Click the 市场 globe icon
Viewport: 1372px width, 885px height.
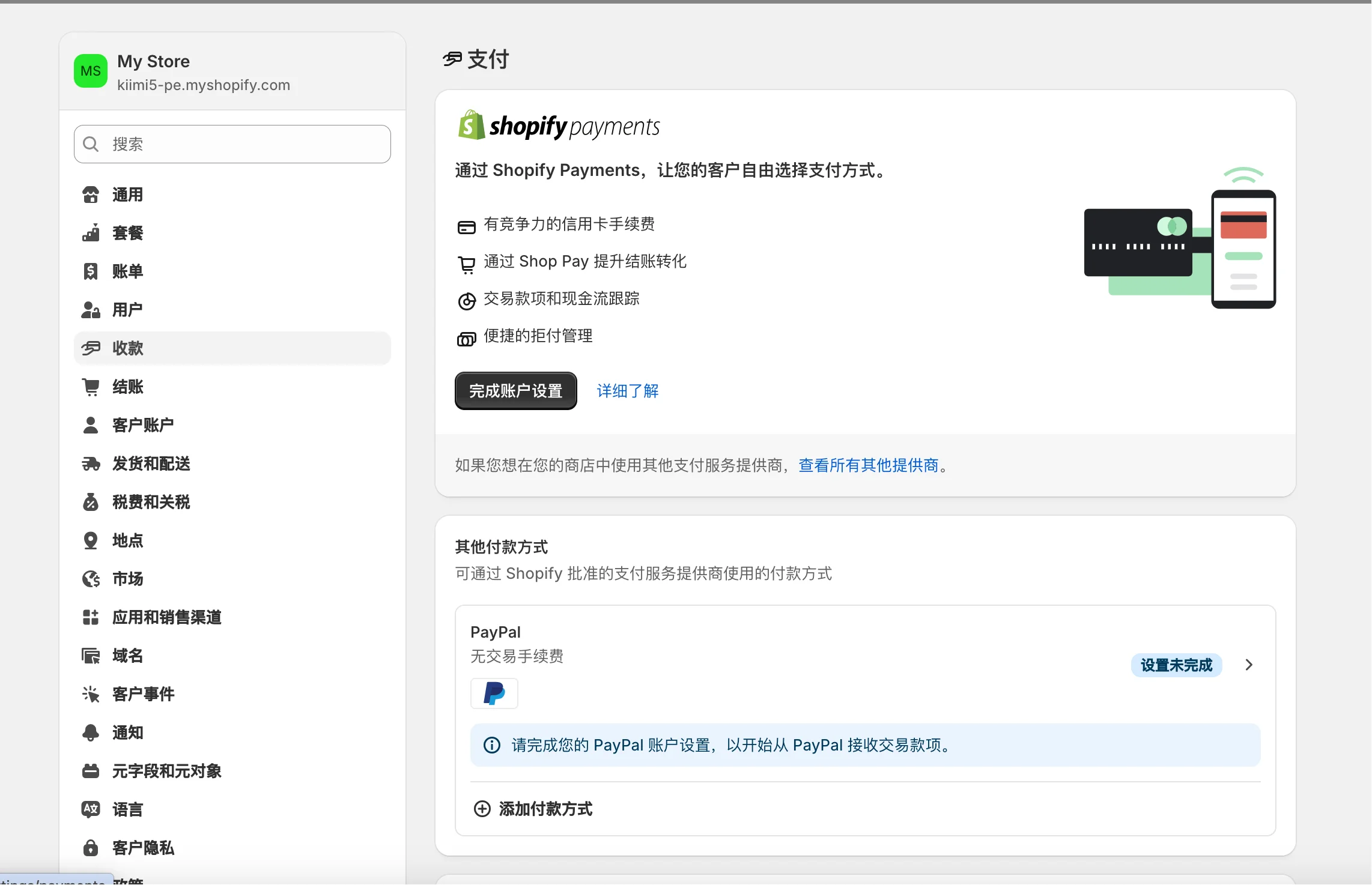pos(91,579)
